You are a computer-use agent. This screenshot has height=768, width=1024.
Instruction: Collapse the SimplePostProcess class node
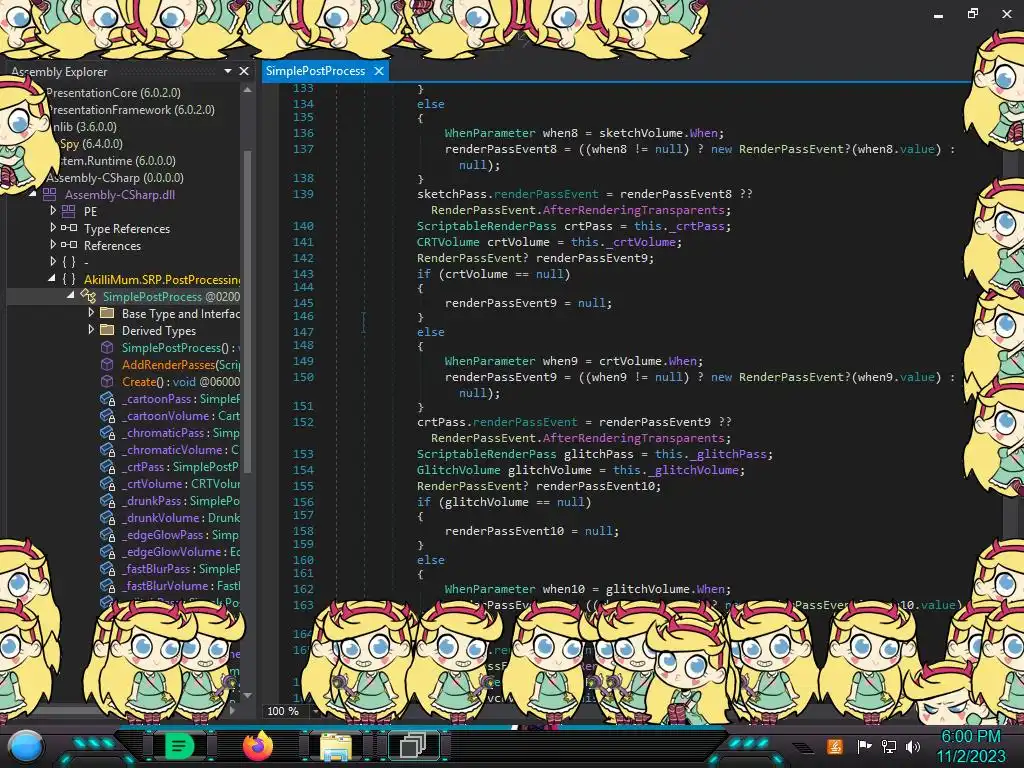[71, 296]
